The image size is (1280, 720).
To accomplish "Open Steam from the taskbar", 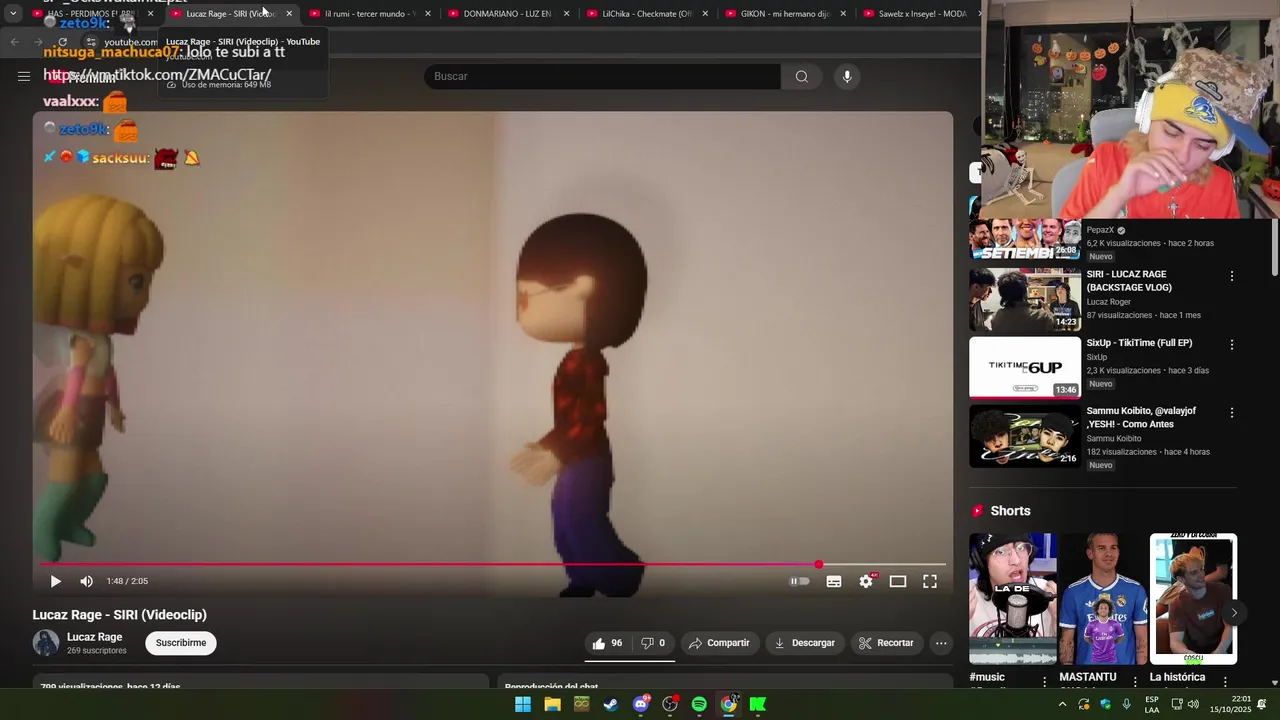I will pyautogui.click(x=611, y=704).
